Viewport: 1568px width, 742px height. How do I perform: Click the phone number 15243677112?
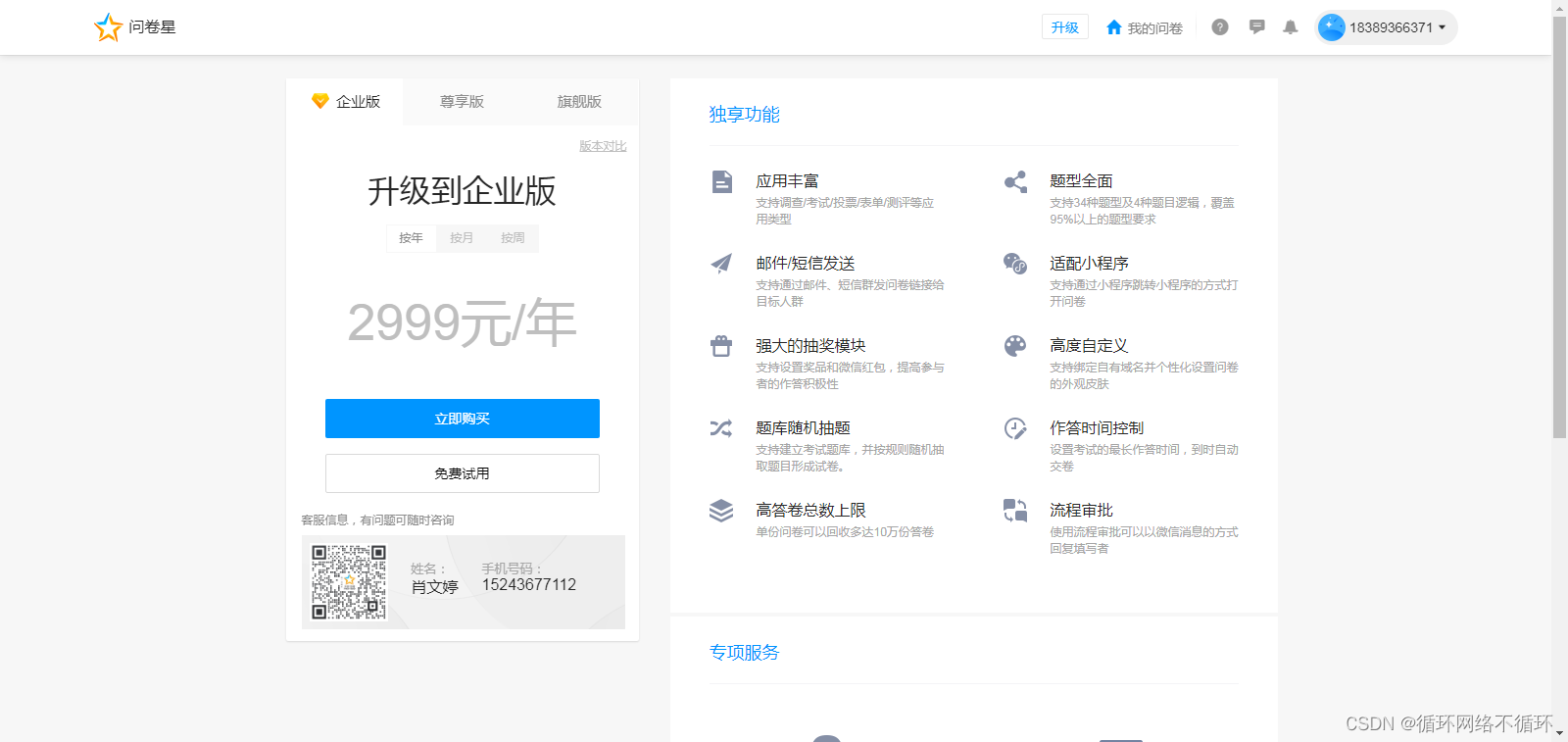[x=529, y=585]
